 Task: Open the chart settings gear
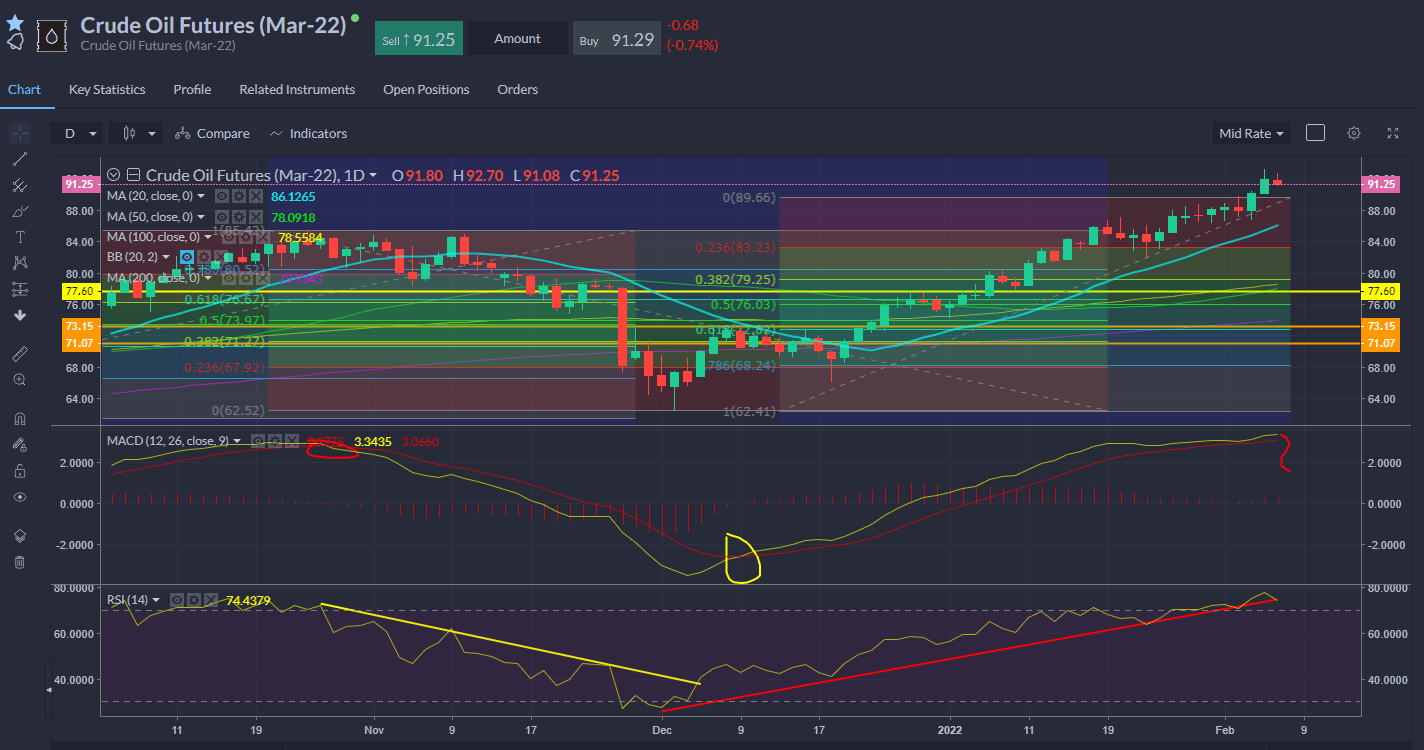point(1353,132)
